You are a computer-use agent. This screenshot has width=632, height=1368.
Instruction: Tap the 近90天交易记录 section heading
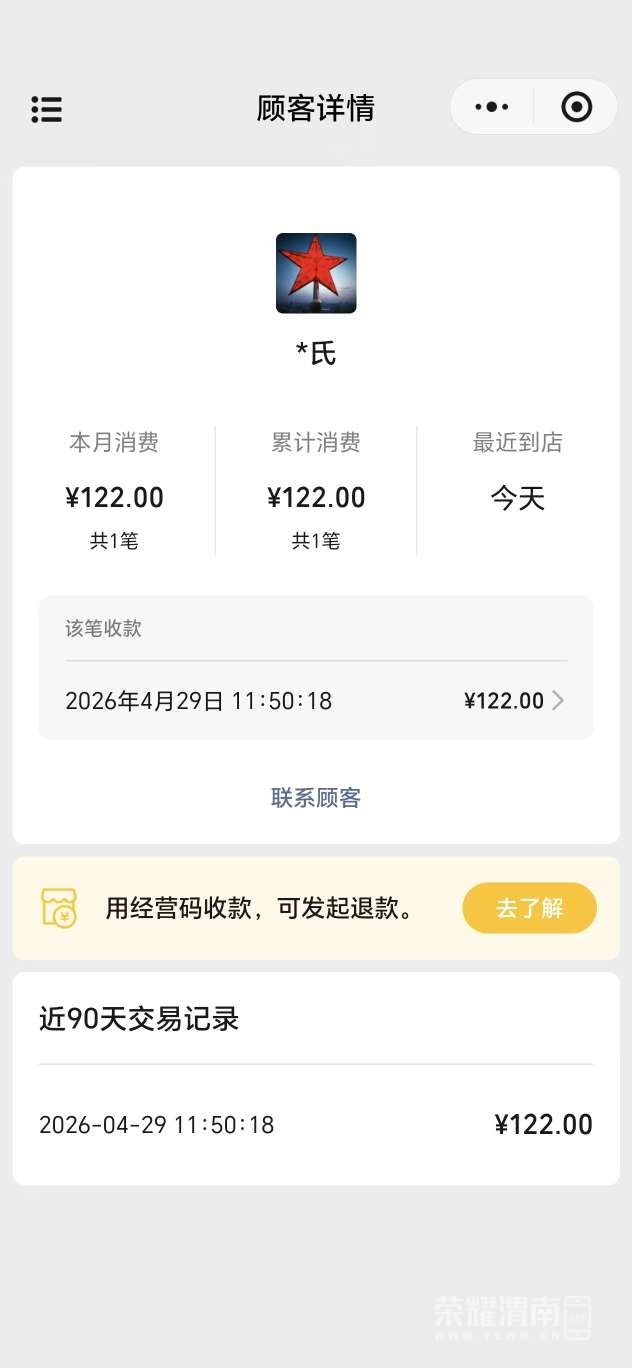coord(139,1019)
